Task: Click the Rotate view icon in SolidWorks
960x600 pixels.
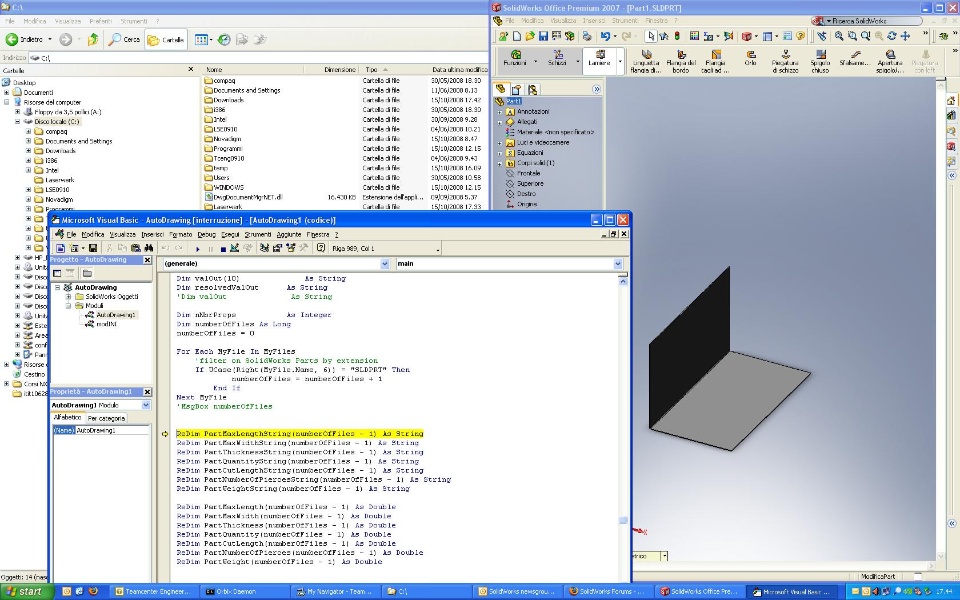Action: pyautogui.click(x=892, y=36)
